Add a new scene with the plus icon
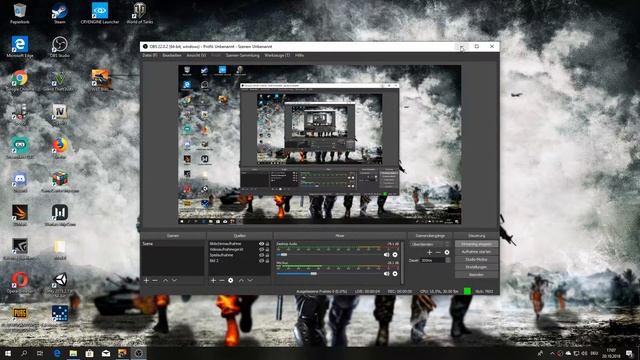Viewport: 640px width, 360px height. [x=146, y=280]
